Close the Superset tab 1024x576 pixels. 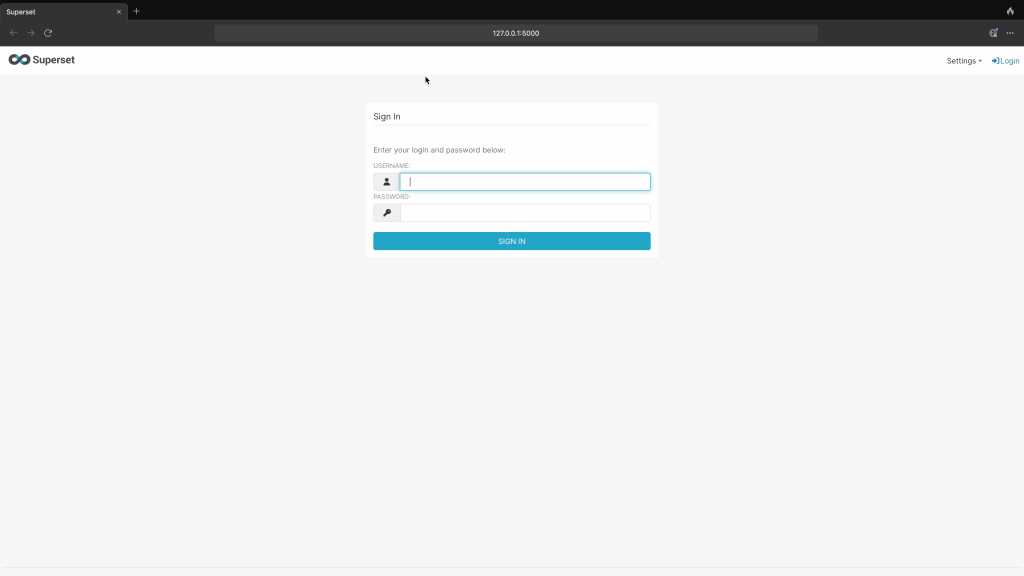118,12
